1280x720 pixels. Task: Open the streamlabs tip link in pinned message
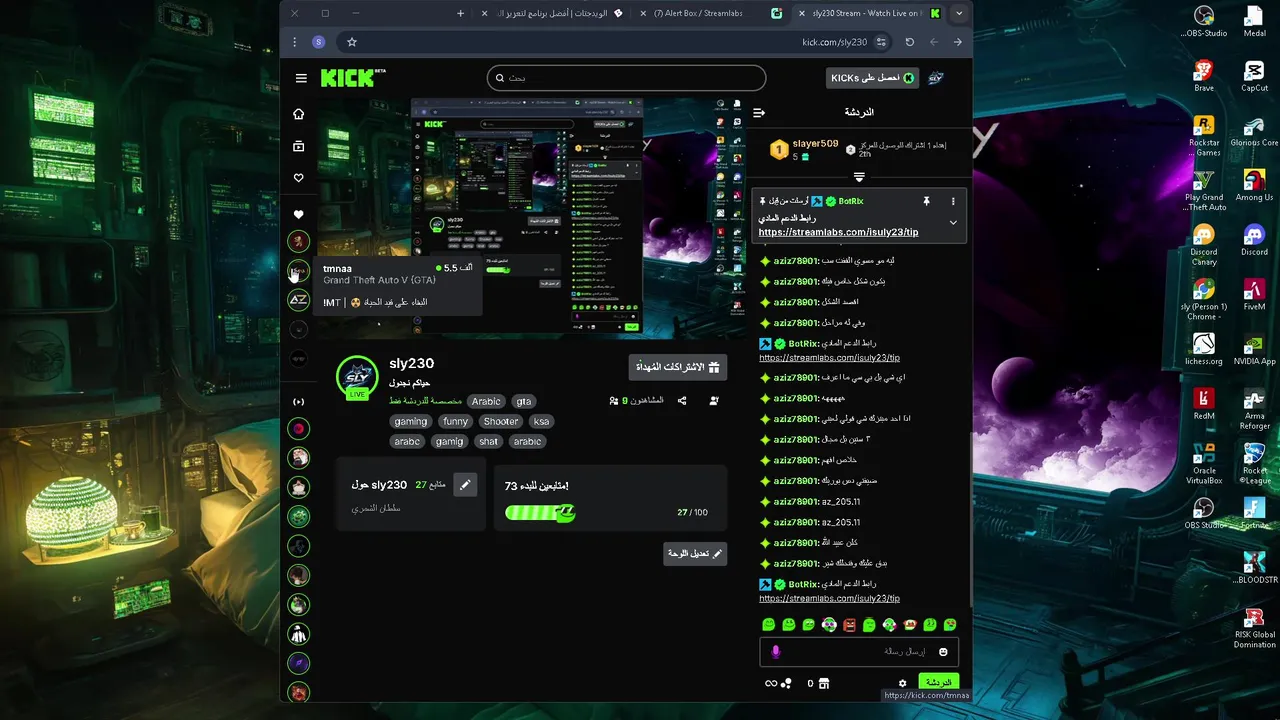[838, 232]
